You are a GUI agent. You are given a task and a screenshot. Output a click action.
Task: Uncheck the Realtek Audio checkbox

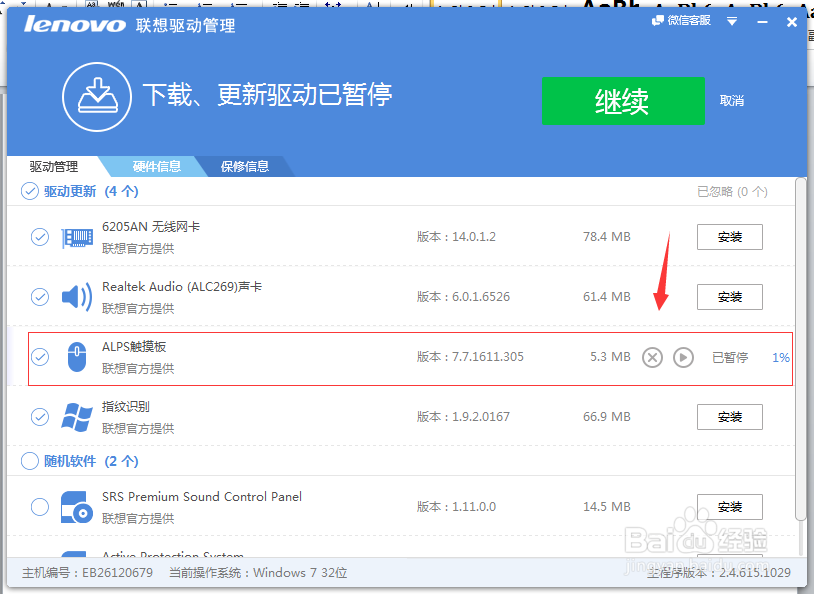click(40, 297)
